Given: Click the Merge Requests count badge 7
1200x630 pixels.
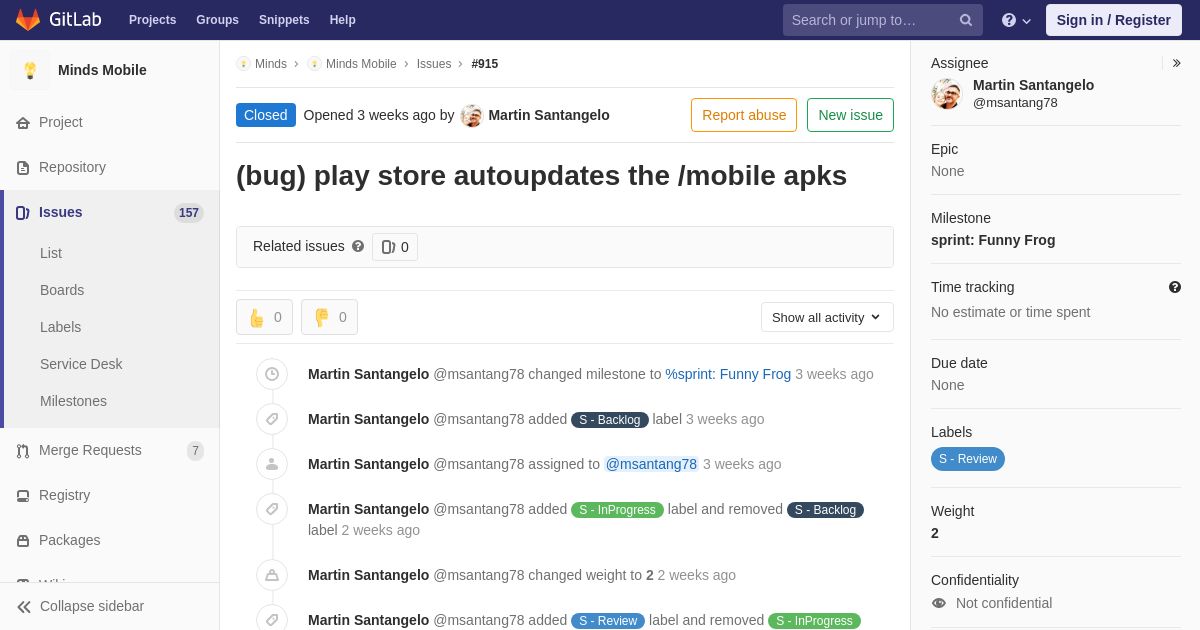Looking at the screenshot, I should point(195,451).
